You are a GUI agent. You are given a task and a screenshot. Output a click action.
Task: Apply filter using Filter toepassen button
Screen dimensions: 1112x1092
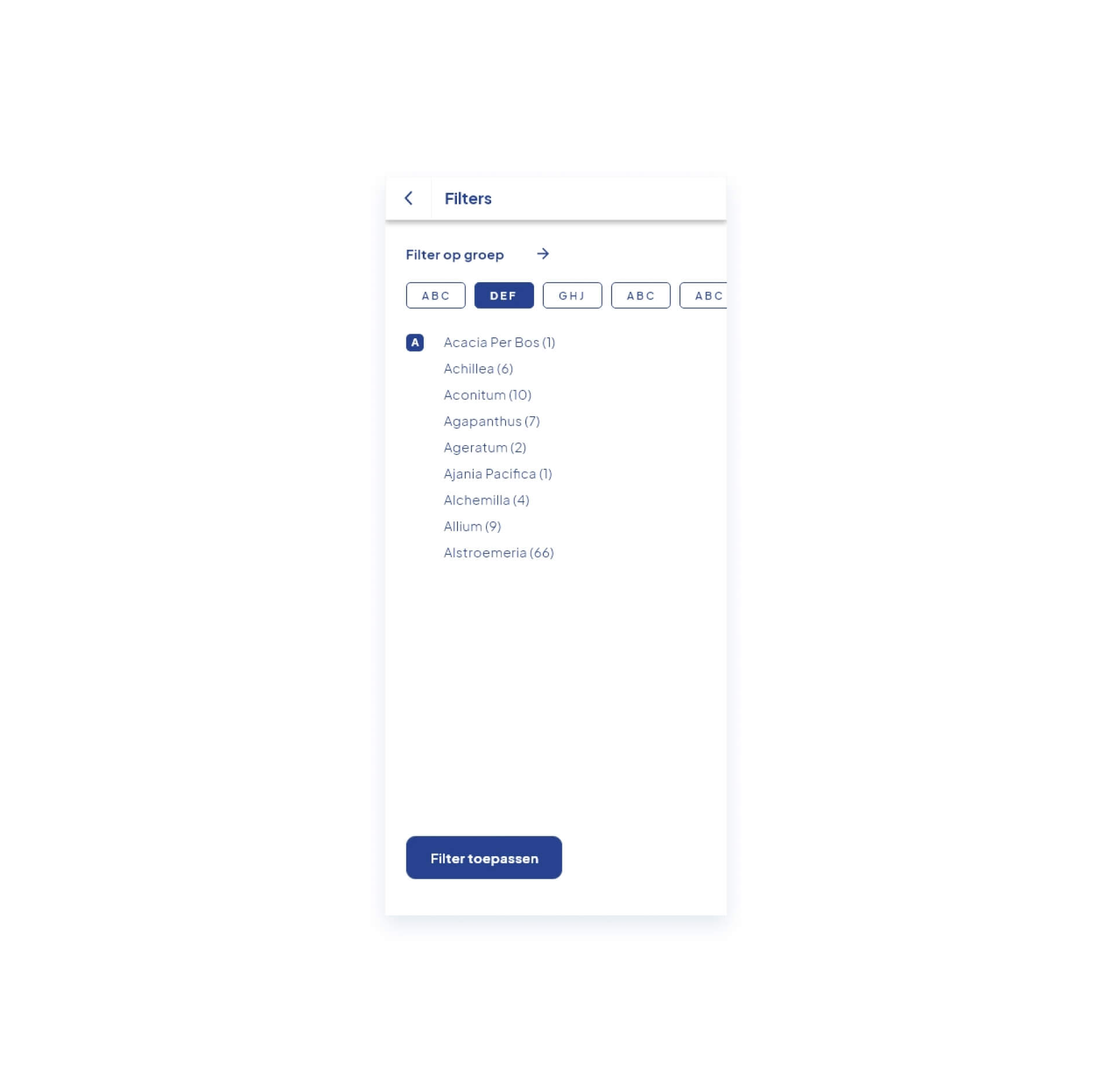click(x=484, y=857)
